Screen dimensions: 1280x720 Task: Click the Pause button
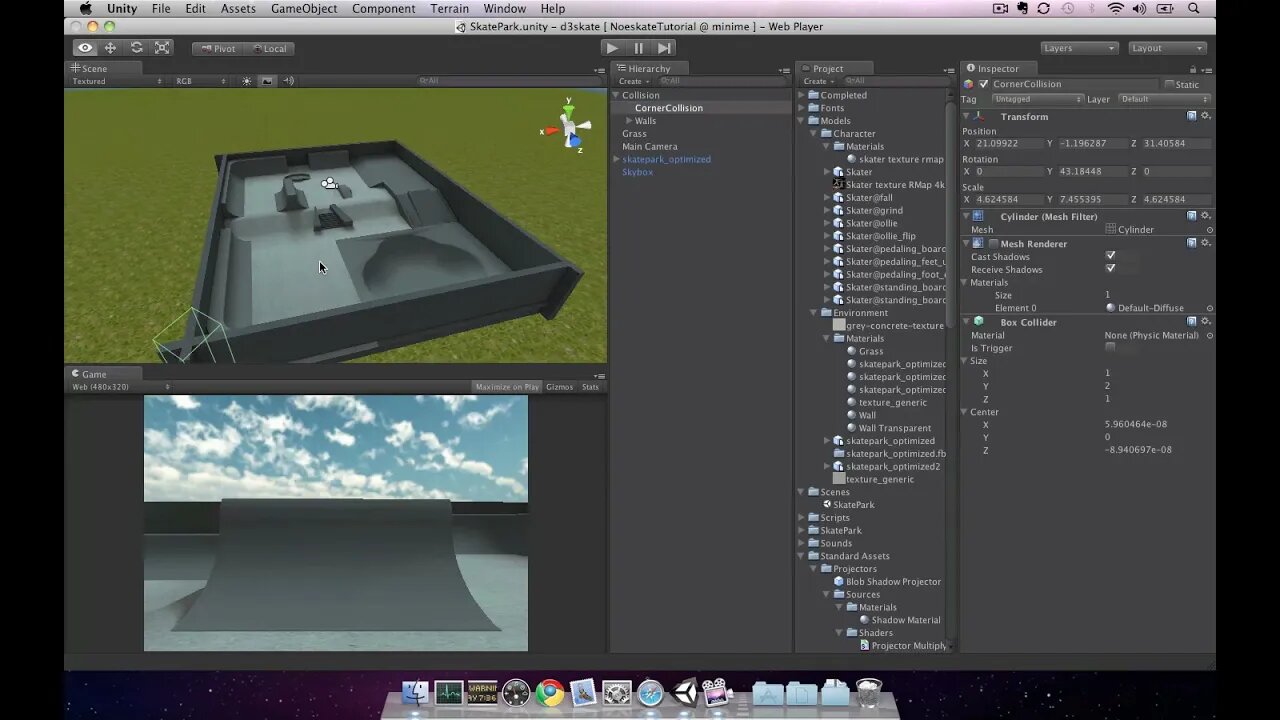(x=639, y=48)
